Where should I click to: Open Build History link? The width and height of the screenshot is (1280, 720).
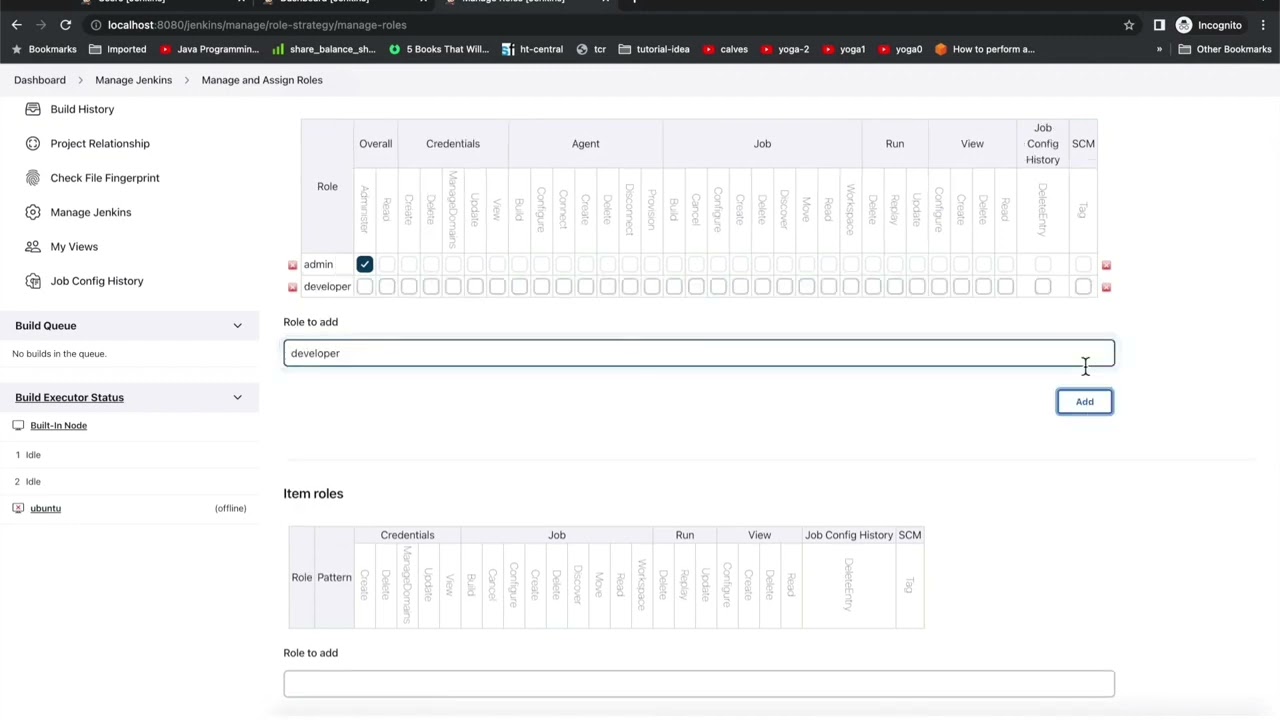click(x=82, y=109)
